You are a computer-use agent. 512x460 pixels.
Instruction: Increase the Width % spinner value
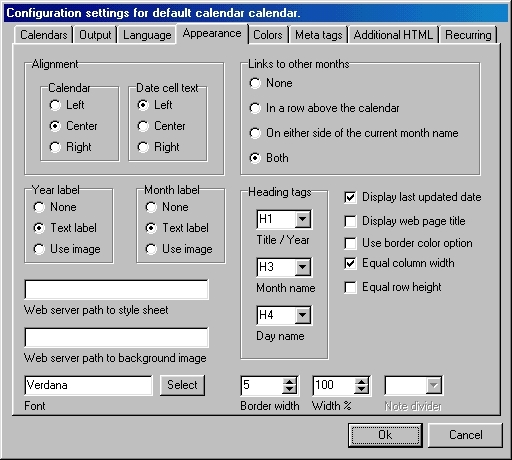361,382
